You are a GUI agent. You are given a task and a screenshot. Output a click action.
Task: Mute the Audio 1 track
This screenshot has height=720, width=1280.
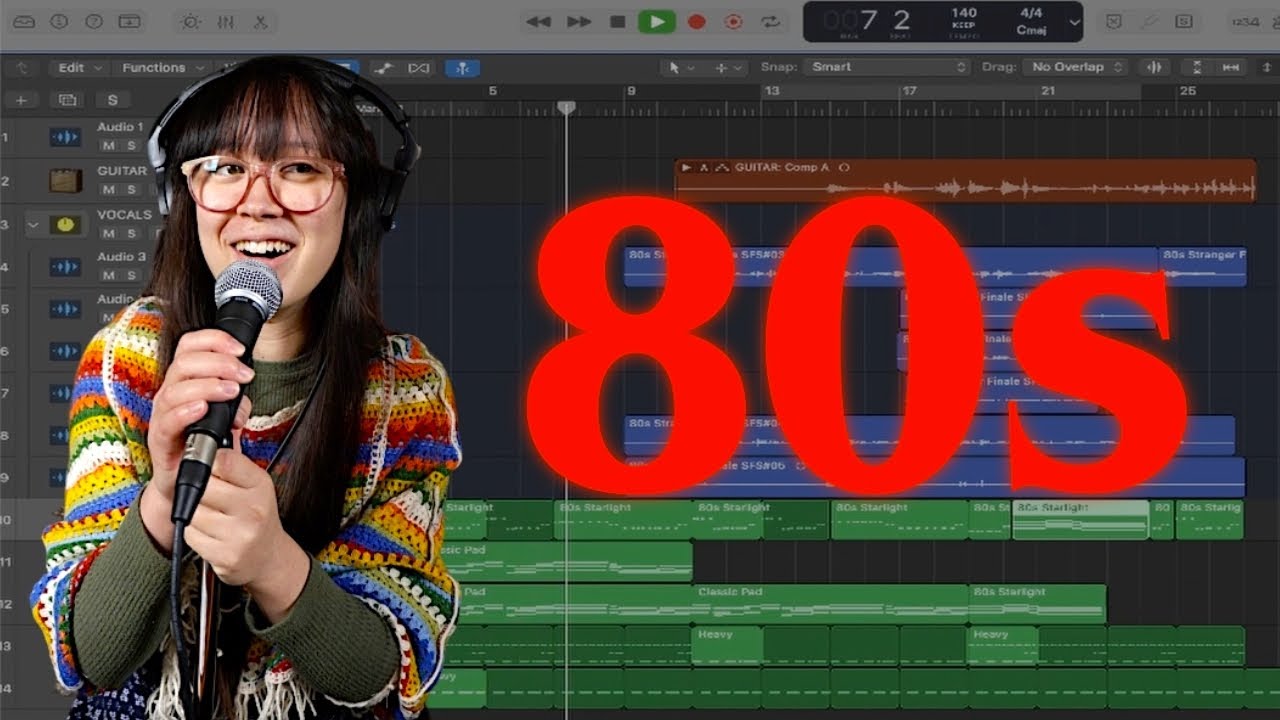tap(108, 146)
